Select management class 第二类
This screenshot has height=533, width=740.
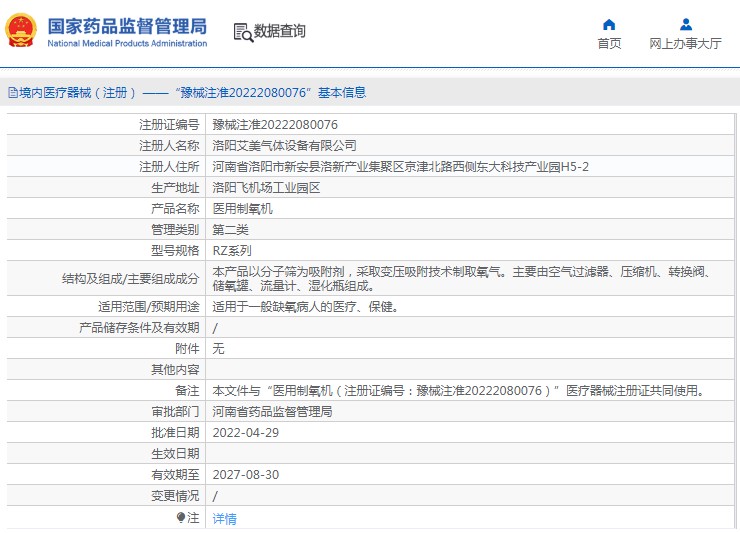click(230, 229)
